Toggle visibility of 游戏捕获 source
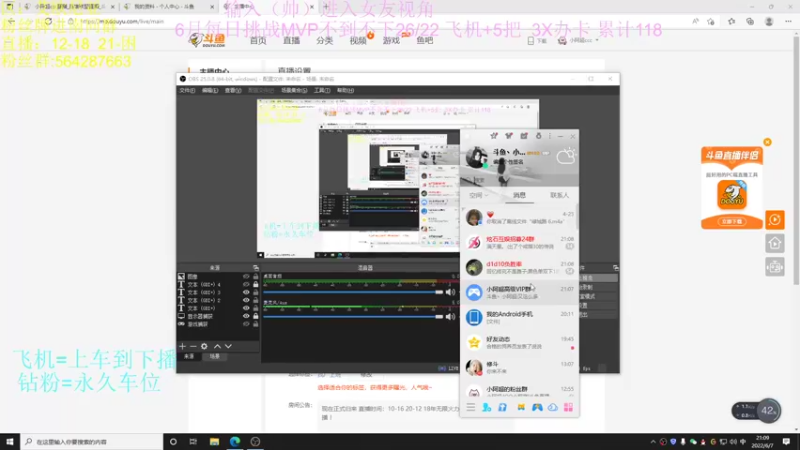The image size is (800, 450). (246, 324)
